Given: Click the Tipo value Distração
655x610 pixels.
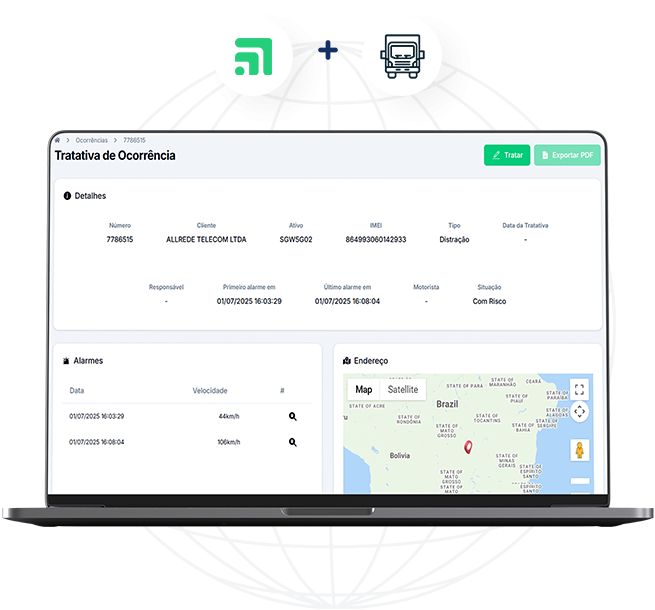Looking at the screenshot, I should point(454,239).
